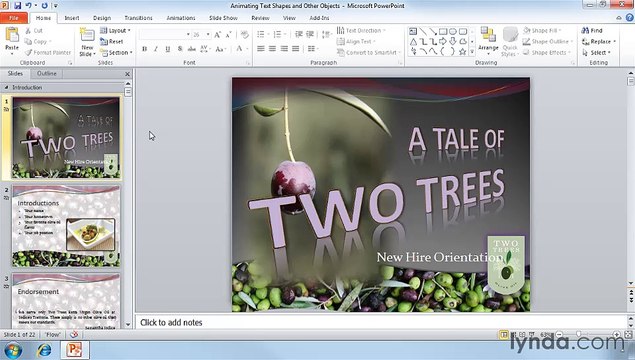The height and width of the screenshot is (360, 635).
Task: Click the Cut command
Action: [34, 31]
